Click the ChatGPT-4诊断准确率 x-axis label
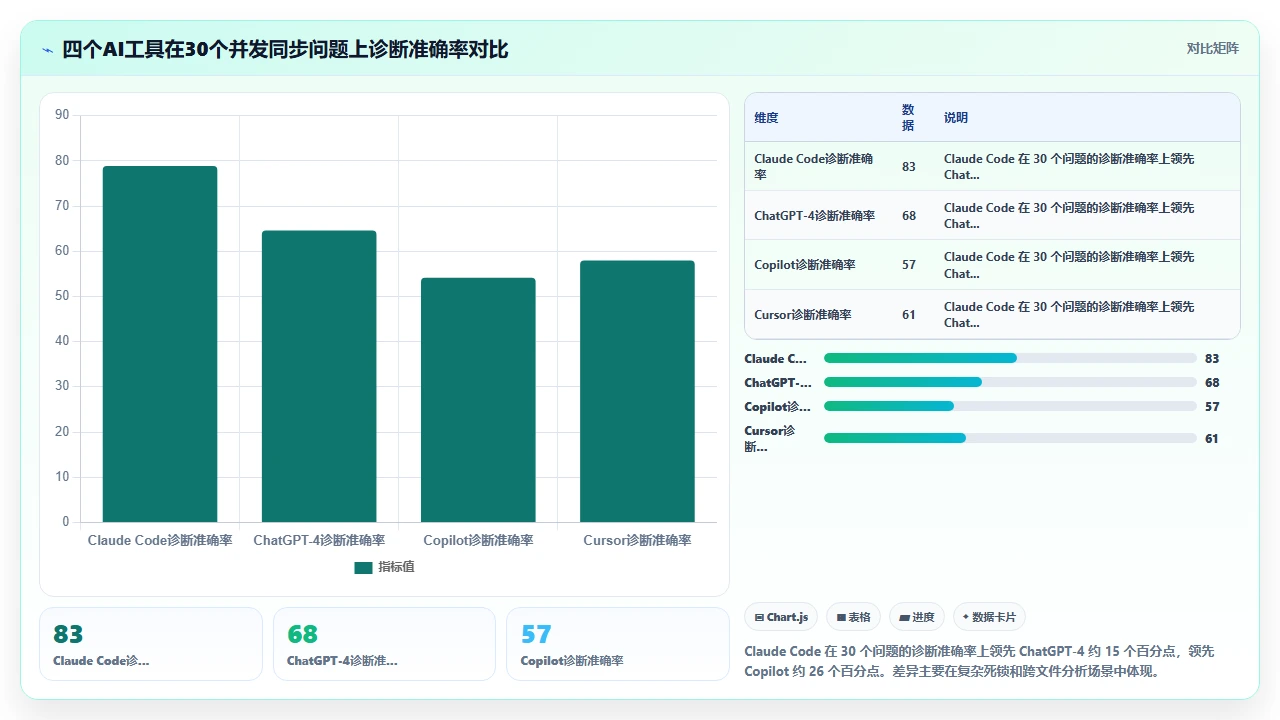The height and width of the screenshot is (720, 1280). point(319,540)
